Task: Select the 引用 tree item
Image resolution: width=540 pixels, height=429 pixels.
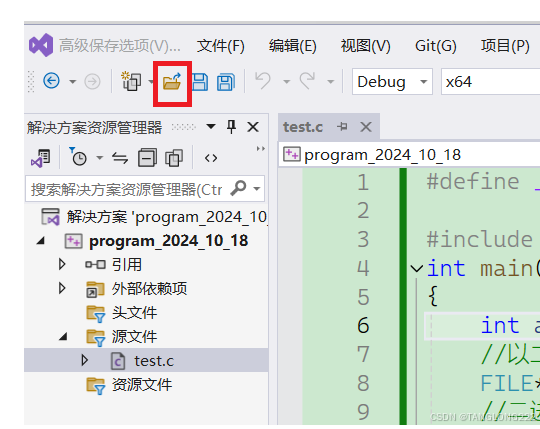Action: [126, 265]
